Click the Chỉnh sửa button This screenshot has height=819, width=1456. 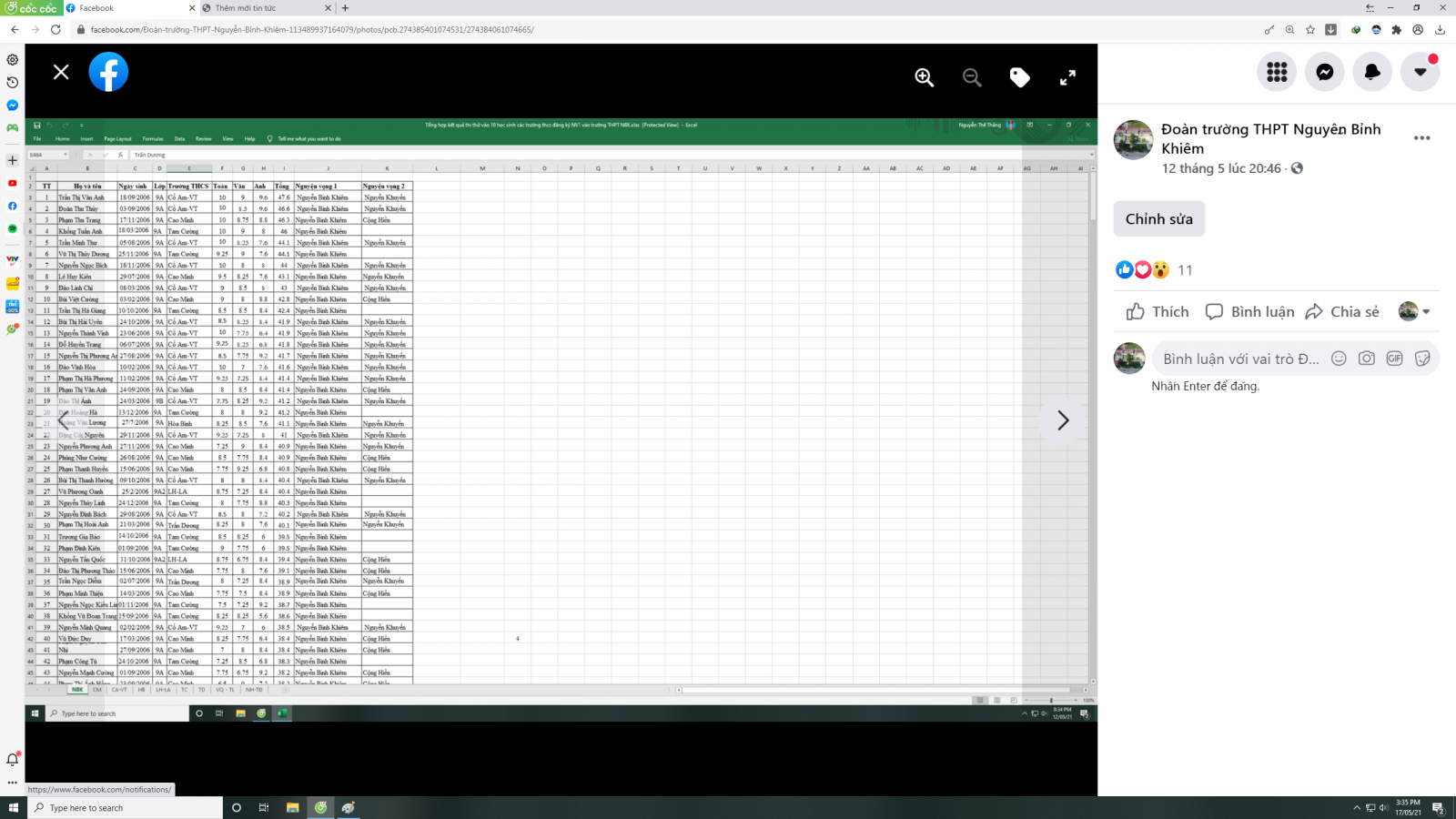pos(1158,219)
